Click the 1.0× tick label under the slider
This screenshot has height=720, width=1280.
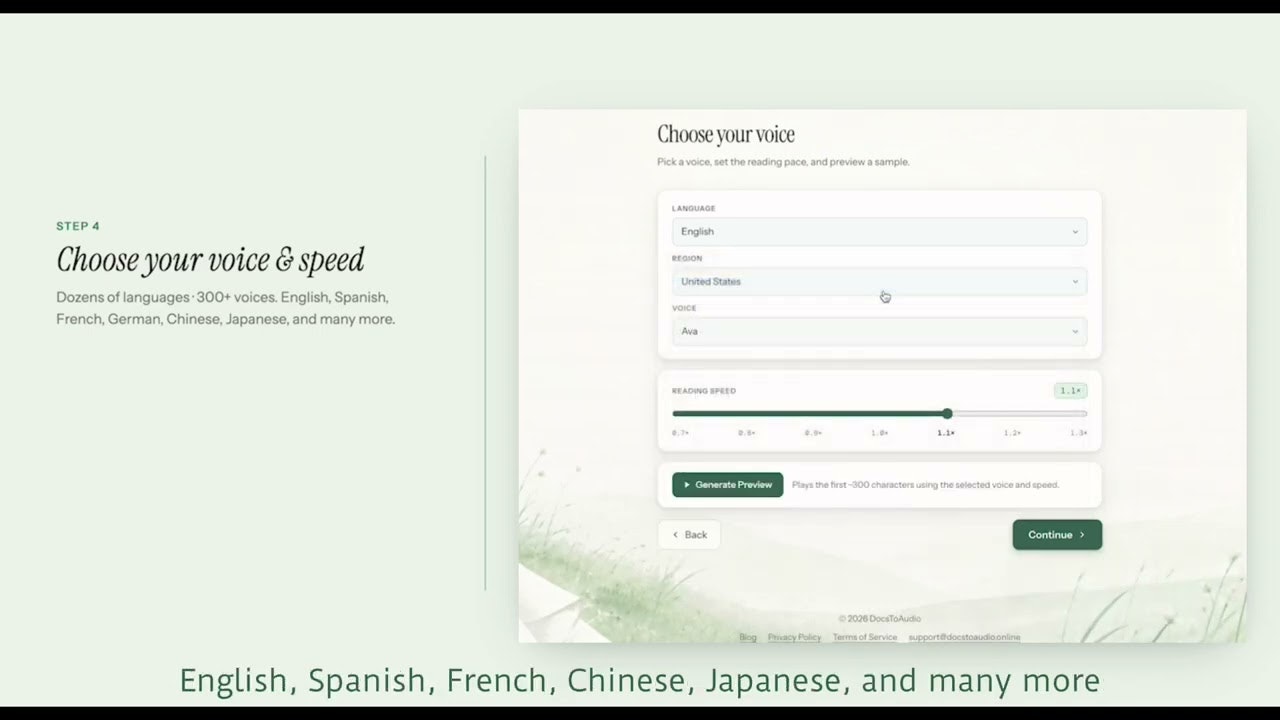tap(880, 433)
